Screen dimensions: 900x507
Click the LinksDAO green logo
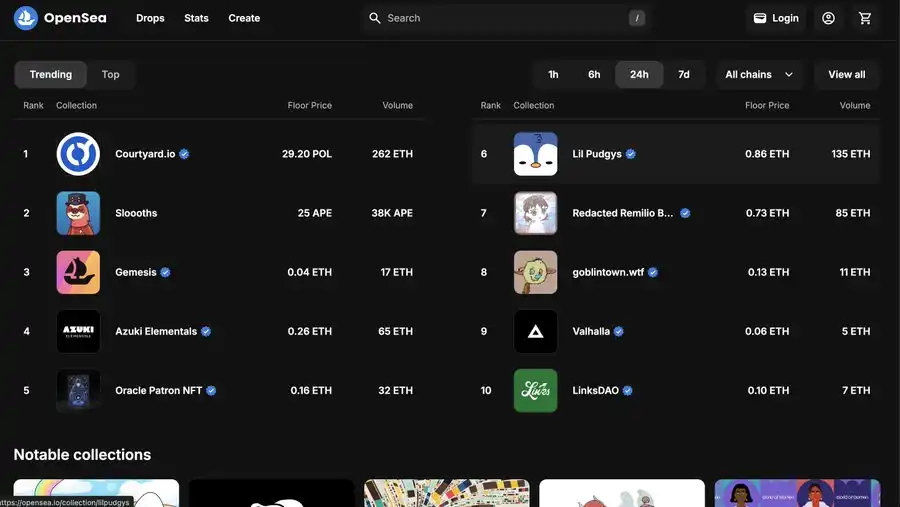coord(535,390)
